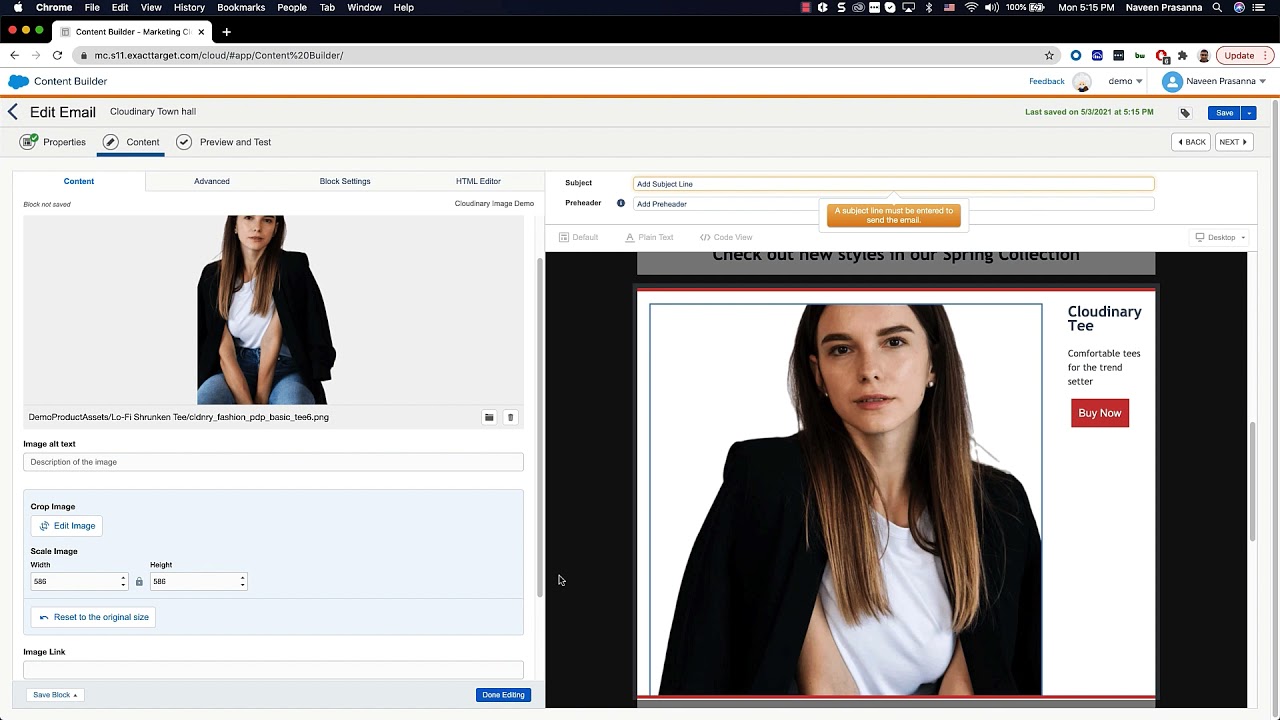Image resolution: width=1280 pixels, height=720 pixels.
Task: Click the volume icon in menu bar
Action: coord(991,7)
